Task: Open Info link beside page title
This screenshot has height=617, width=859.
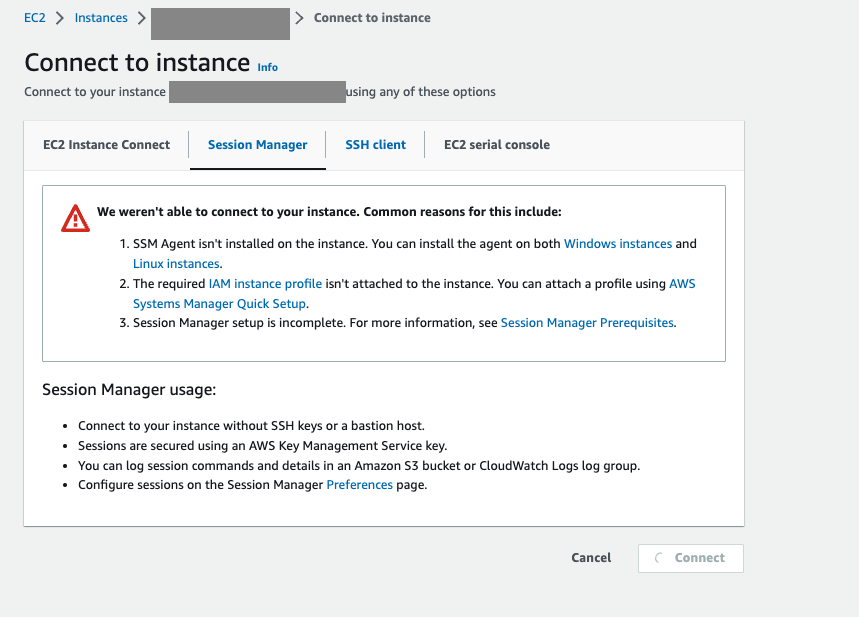Action: pos(267,67)
